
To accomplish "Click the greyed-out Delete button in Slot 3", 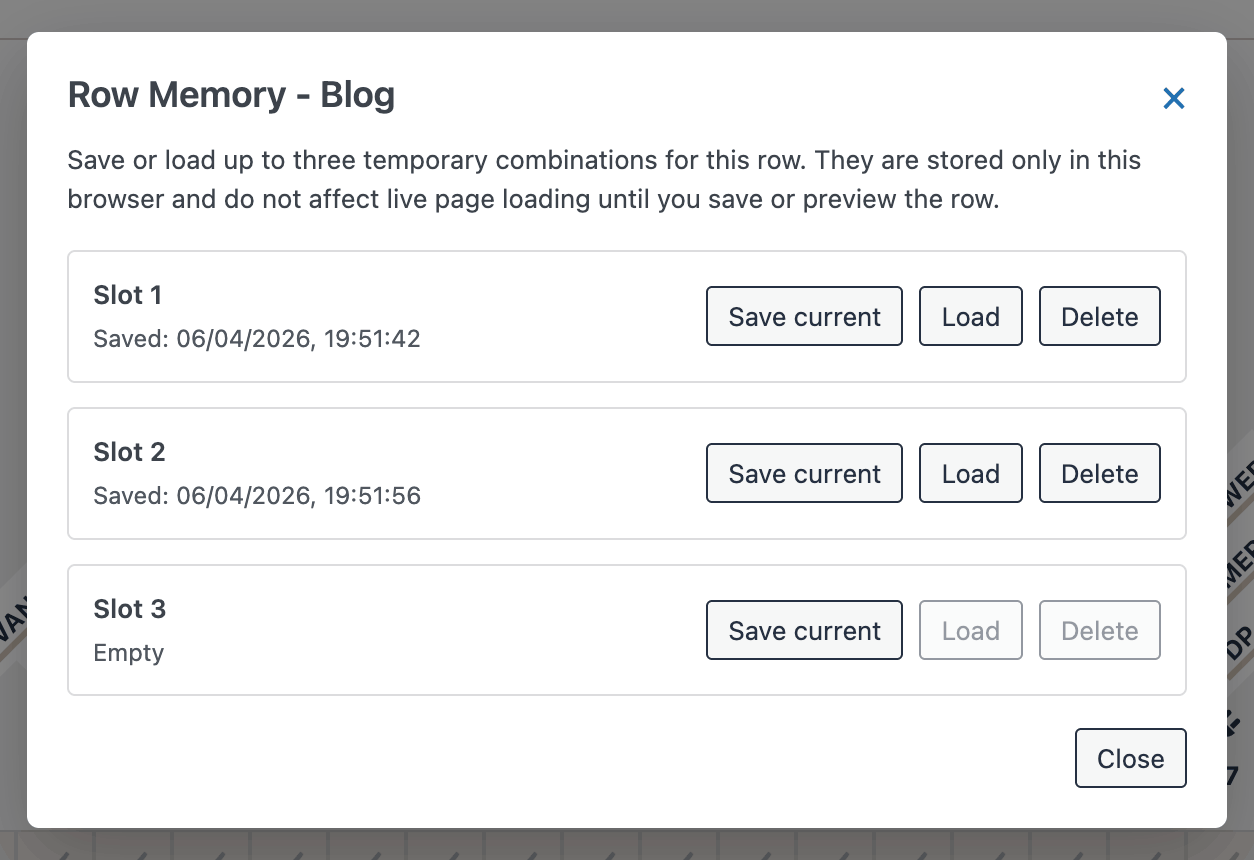I will 1099,631.
